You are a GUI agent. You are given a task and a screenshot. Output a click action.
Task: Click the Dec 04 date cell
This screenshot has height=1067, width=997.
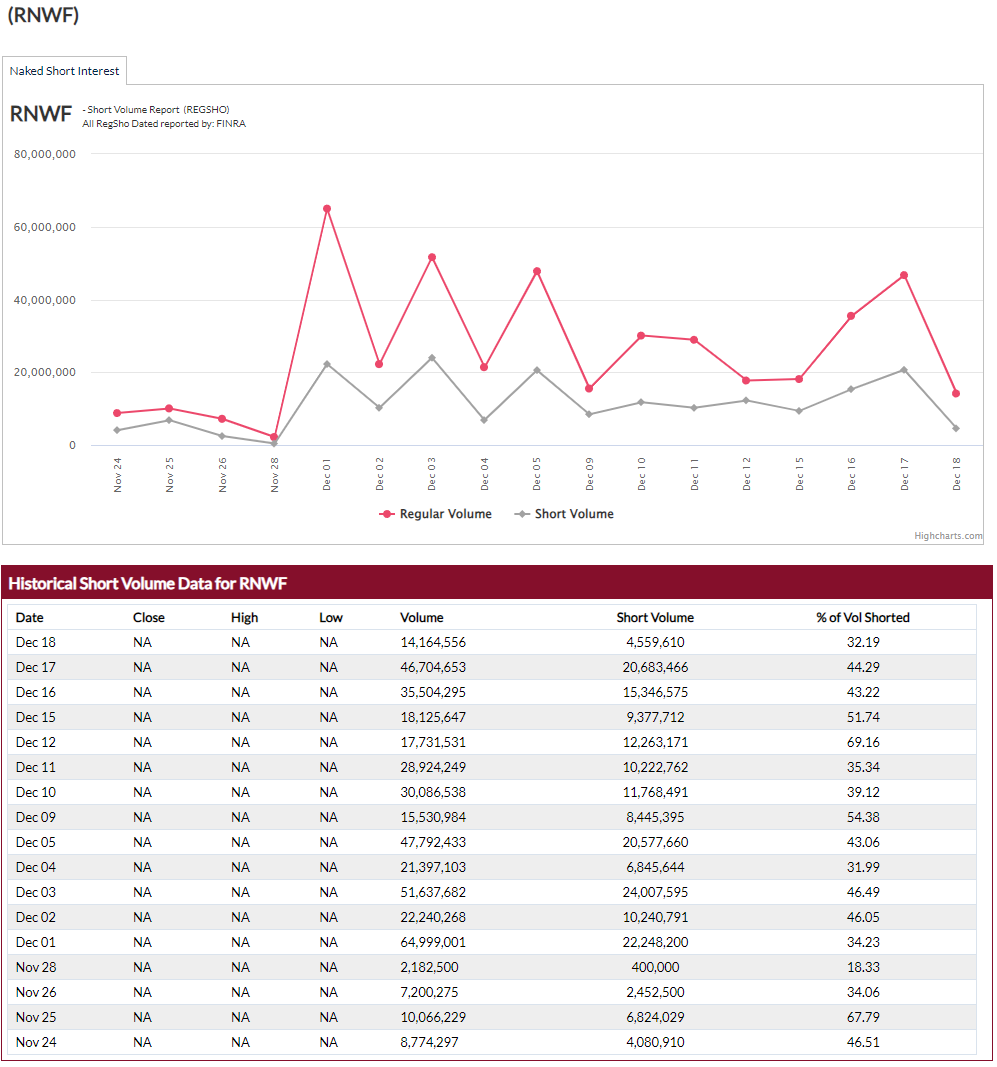[x=35, y=868]
